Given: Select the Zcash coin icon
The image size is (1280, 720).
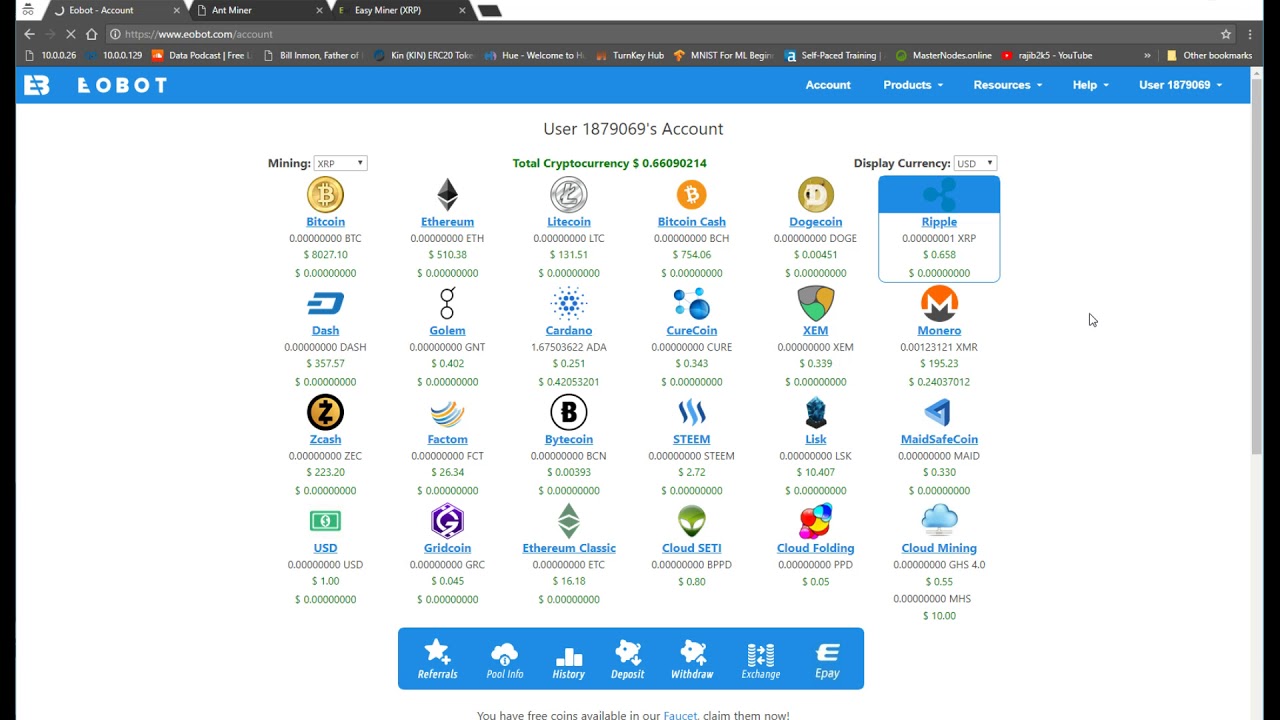Looking at the screenshot, I should (325, 412).
